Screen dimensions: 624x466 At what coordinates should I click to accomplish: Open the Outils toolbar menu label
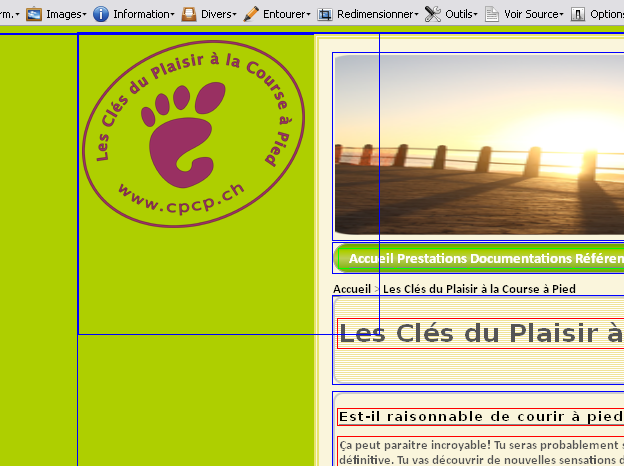tap(458, 14)
